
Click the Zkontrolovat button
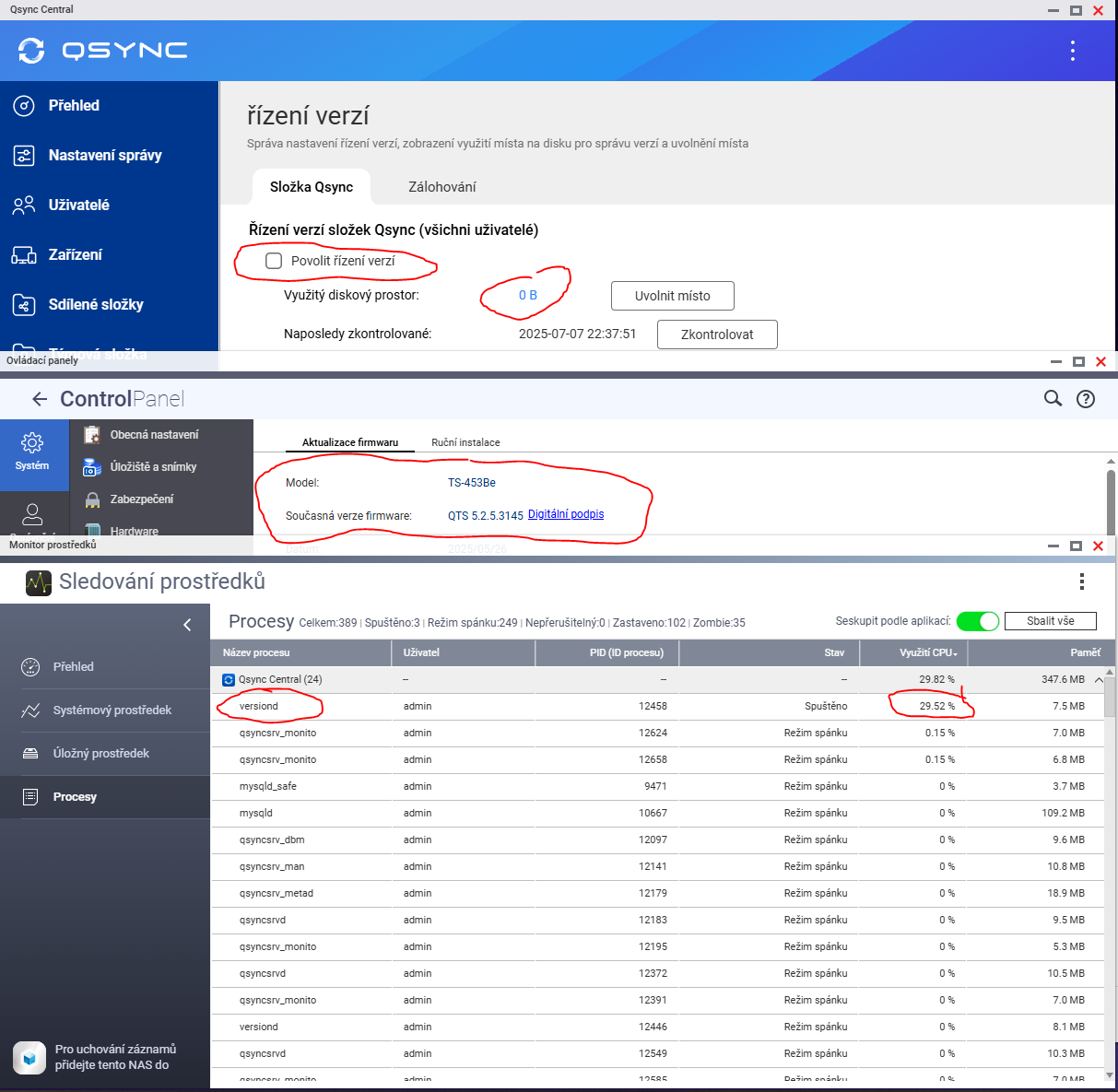(717, 335)
